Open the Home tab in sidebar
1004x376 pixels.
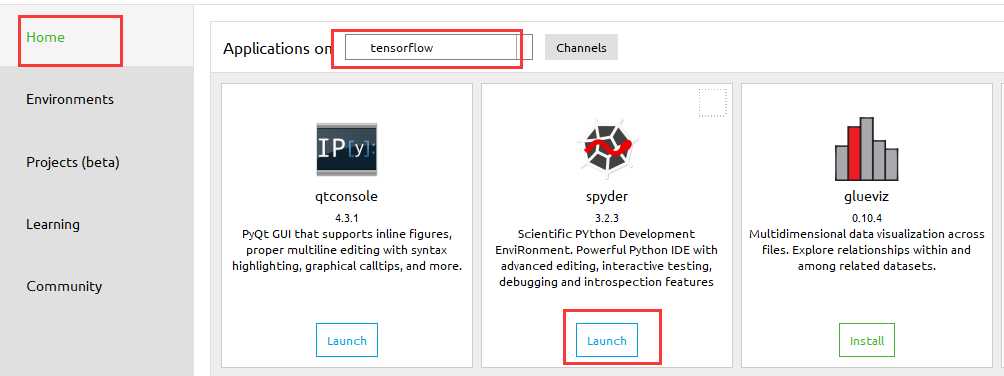(x=45, y=37)
